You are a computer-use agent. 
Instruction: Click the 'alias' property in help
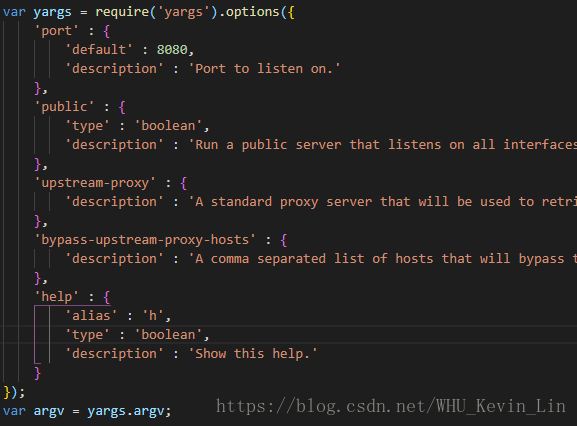pyautogui.click(x=91, y=316)
